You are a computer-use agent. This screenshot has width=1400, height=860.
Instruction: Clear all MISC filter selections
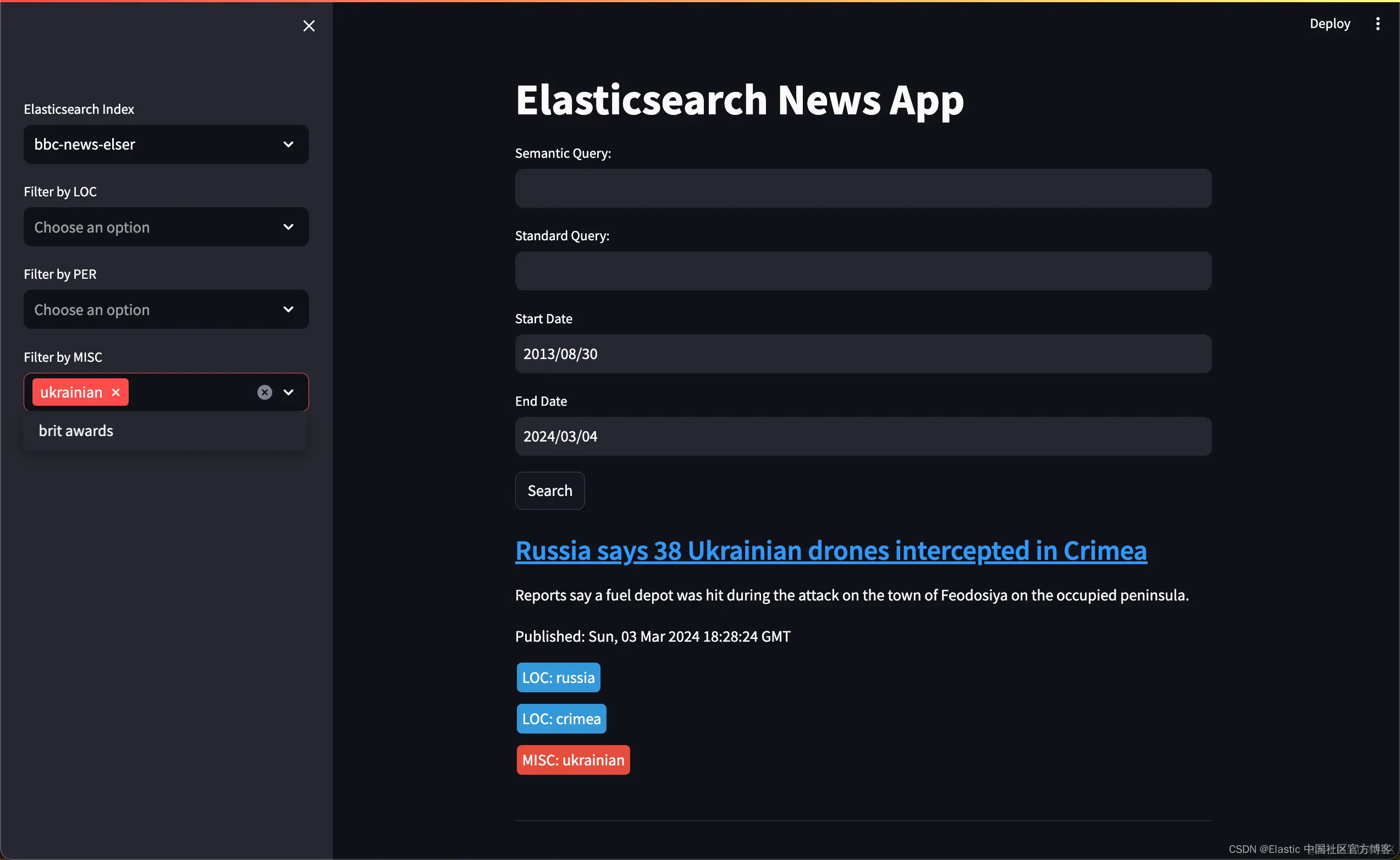click(264, 393)
